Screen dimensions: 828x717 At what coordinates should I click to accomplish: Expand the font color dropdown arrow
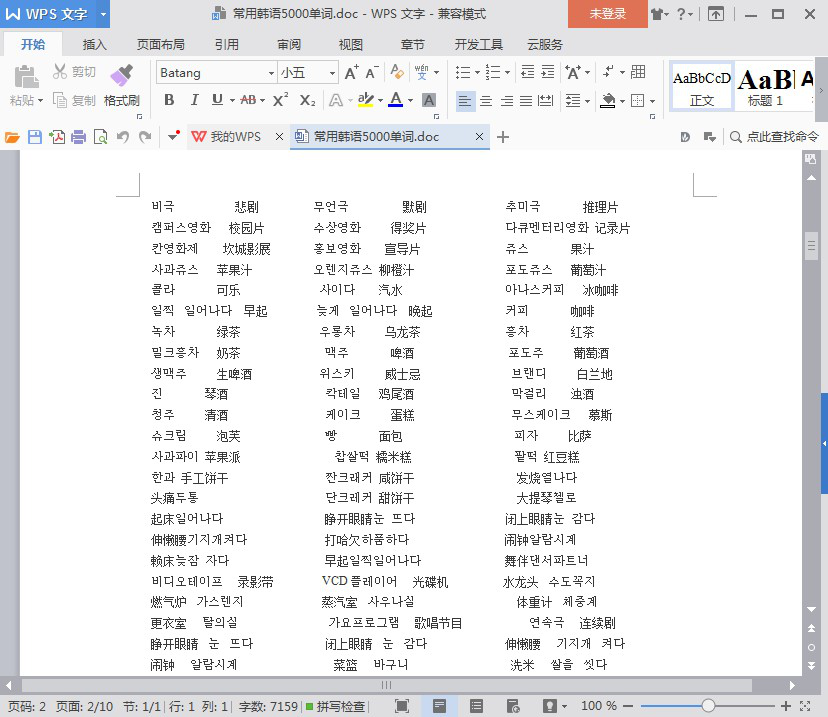410,100
